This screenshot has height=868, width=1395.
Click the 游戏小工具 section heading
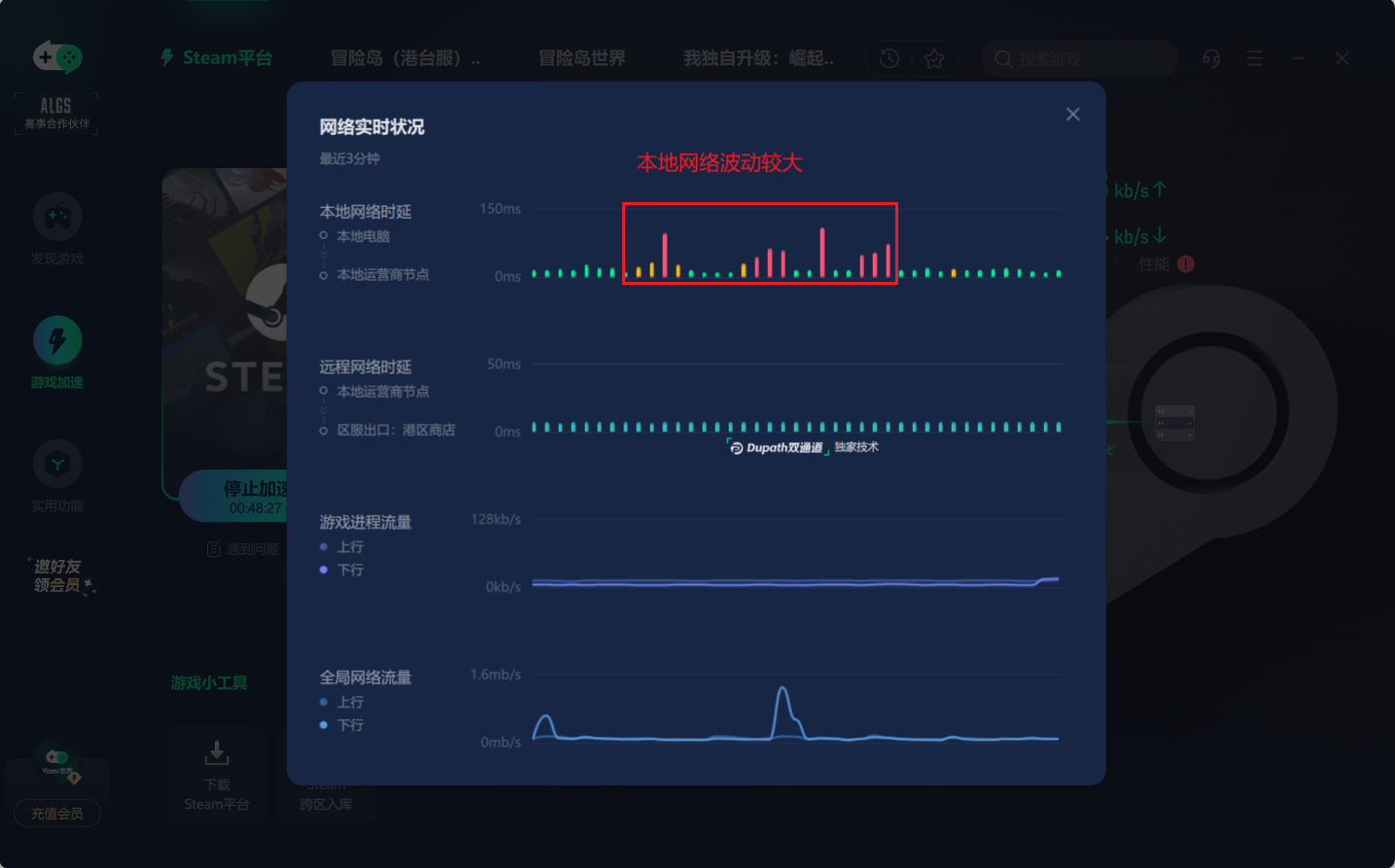[209, 683]
